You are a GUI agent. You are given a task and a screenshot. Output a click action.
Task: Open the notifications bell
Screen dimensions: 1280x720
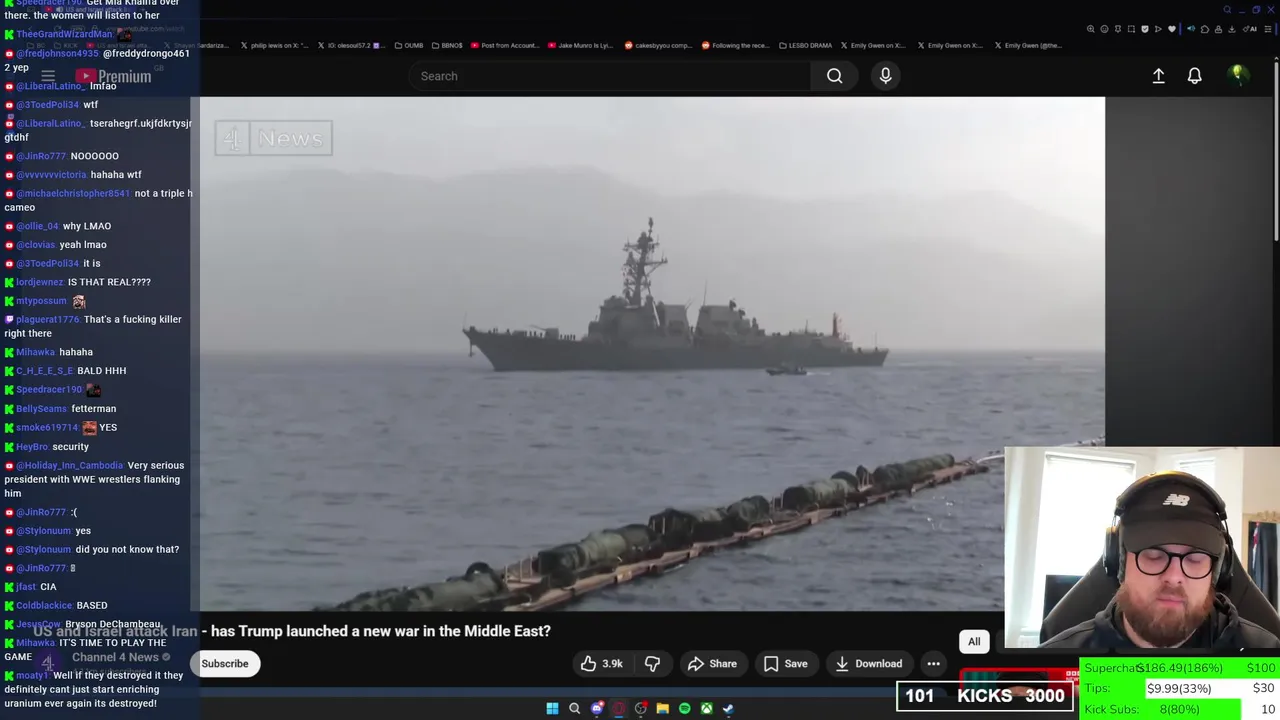1194,76
